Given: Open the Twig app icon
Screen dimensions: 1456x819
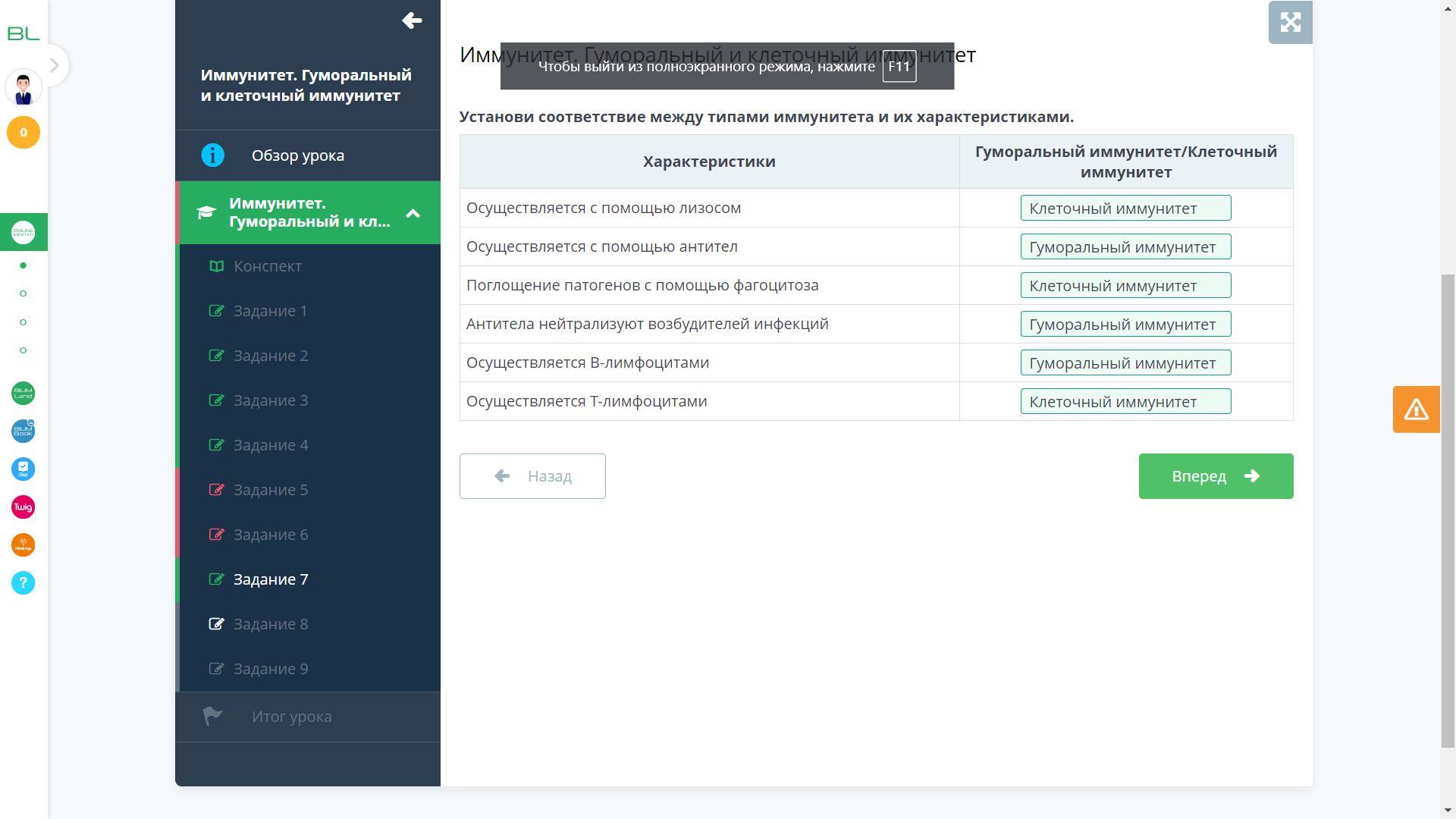Looking at the screenshot, I should point(23,507).
